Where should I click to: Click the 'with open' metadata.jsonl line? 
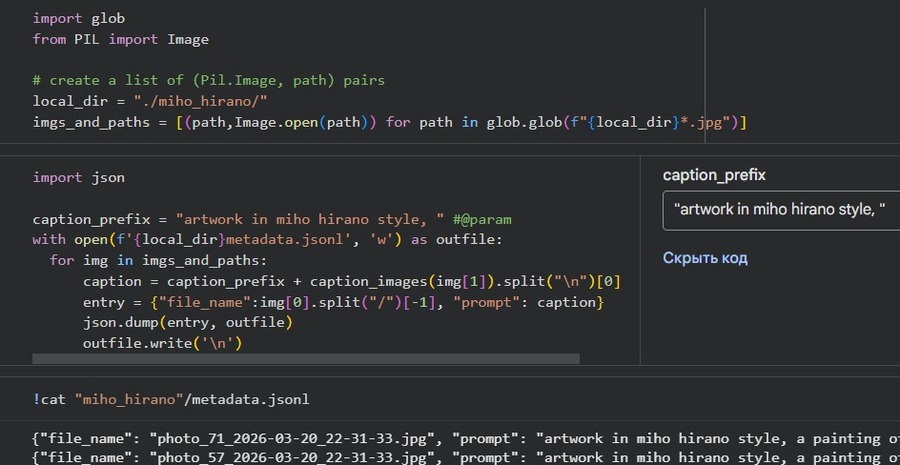click(267, 239)
